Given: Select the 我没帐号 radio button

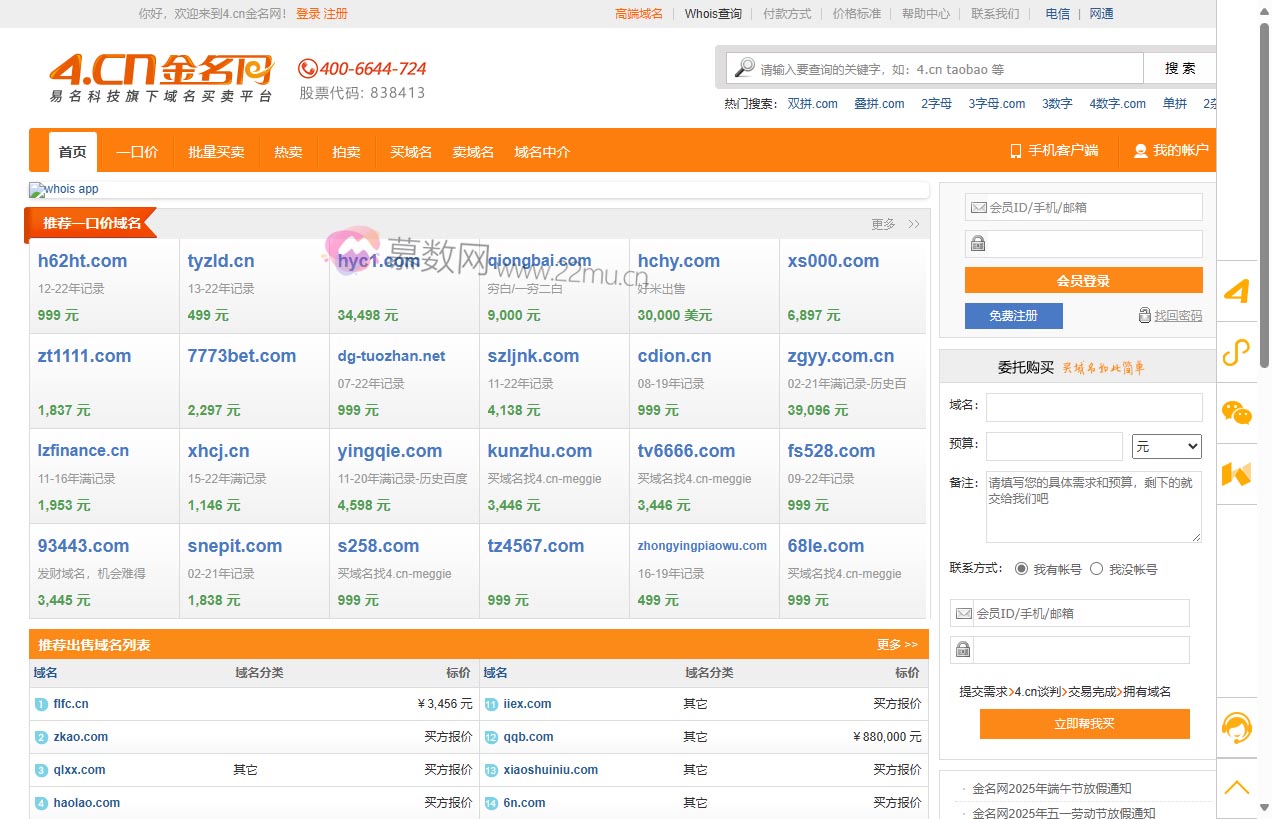Looking at the screenshot, I should click(1096, 569).
